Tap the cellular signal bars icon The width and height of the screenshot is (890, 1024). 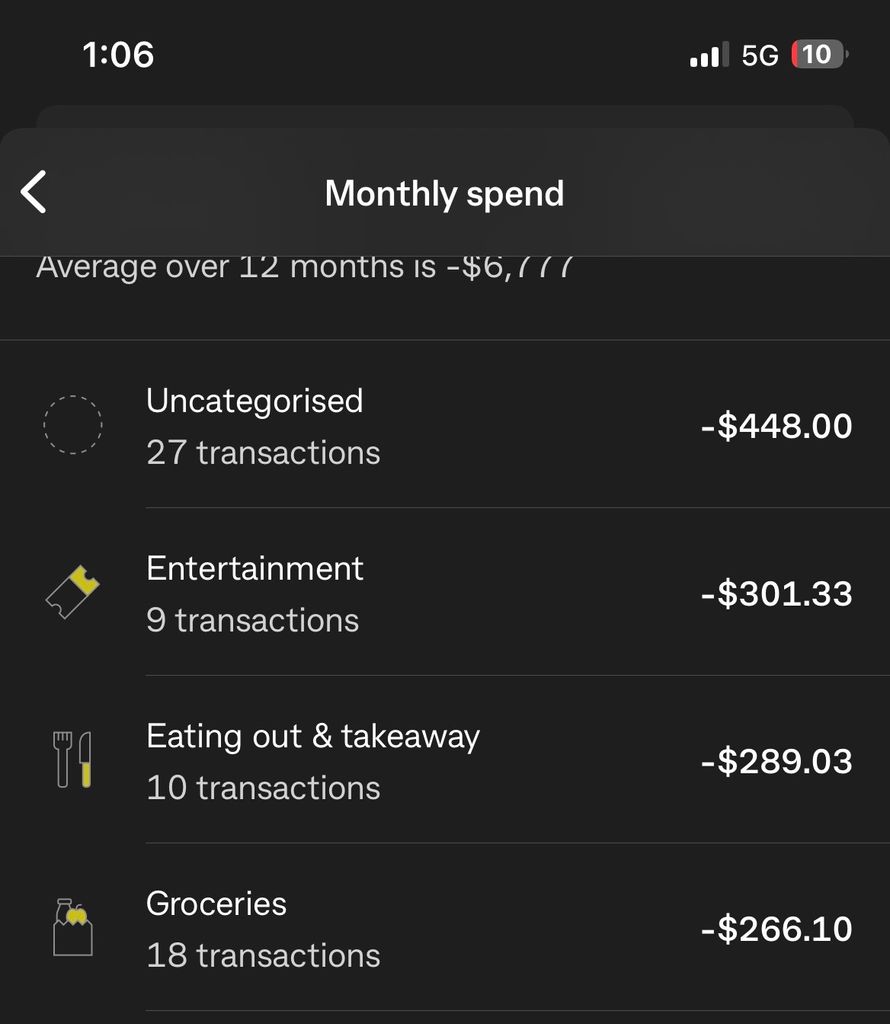(709, 55)
